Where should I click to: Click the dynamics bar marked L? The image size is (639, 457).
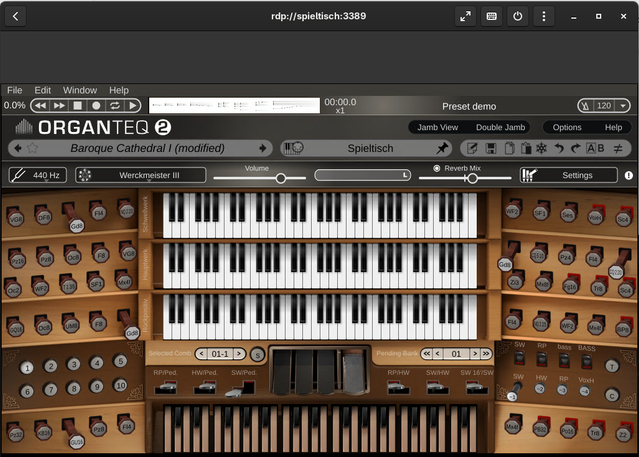click(362, 175)
